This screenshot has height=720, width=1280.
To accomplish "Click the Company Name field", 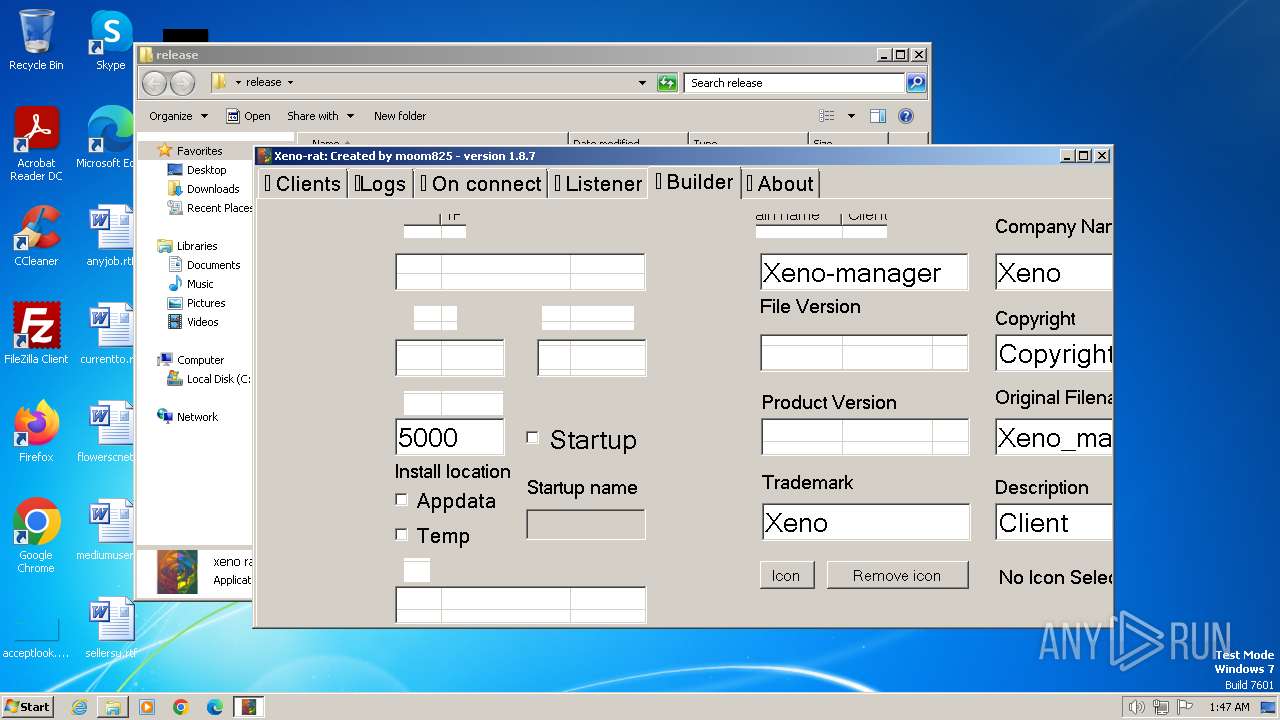I will (x=1054, y=272).
